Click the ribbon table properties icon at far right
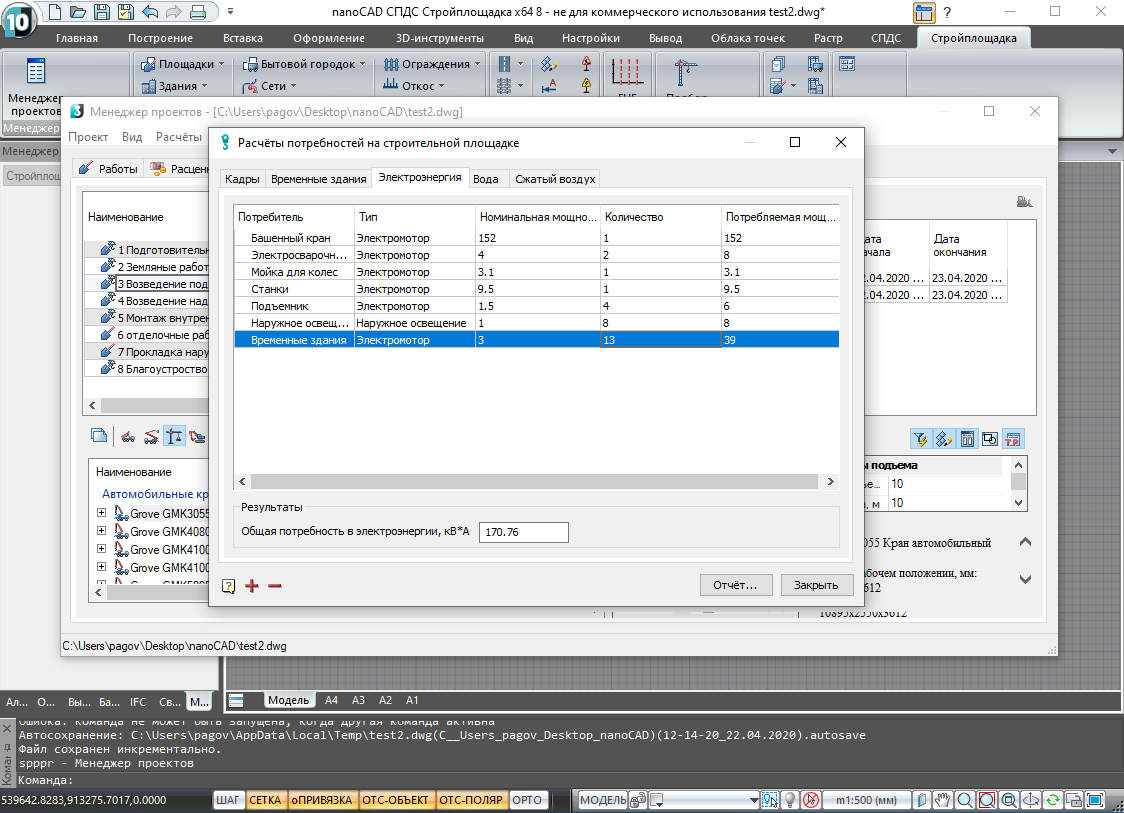1124x813 pixels. [x=847, y=64]
